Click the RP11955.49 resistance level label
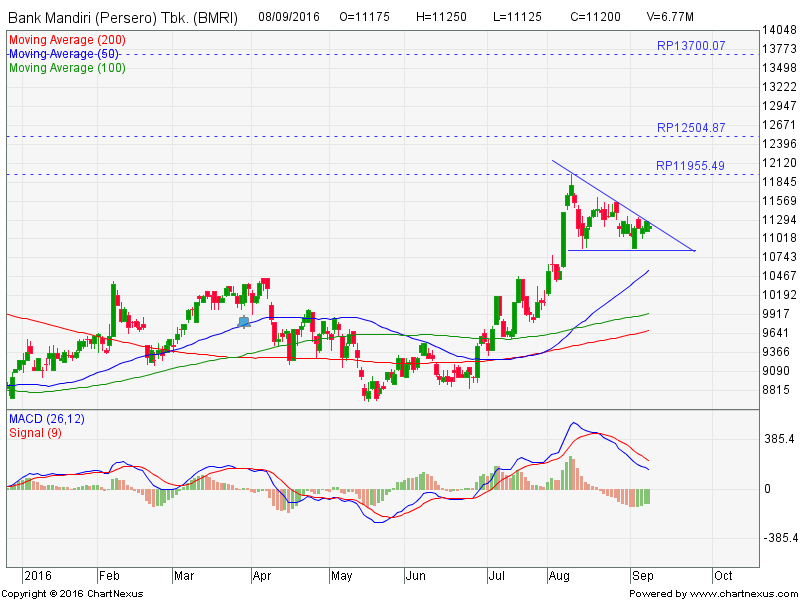Viewport: 800px width, 600px height. click(690, 166)
